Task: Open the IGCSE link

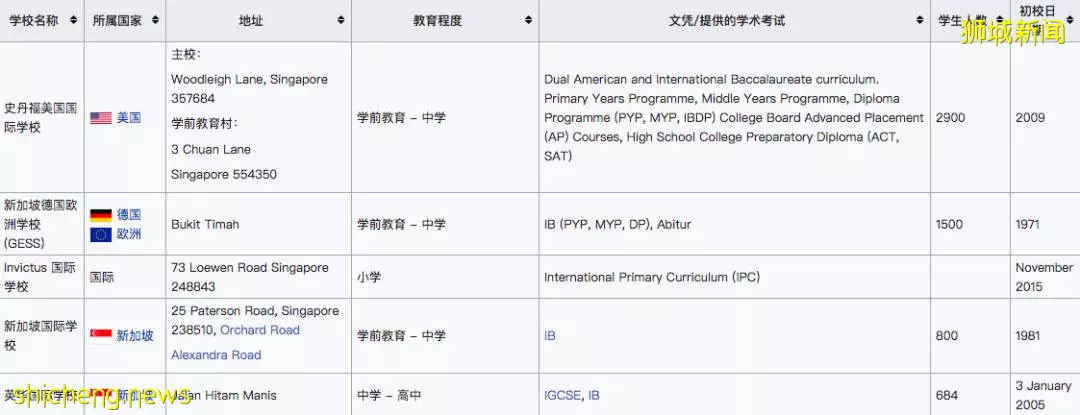Action: click(x=563, y=396)
